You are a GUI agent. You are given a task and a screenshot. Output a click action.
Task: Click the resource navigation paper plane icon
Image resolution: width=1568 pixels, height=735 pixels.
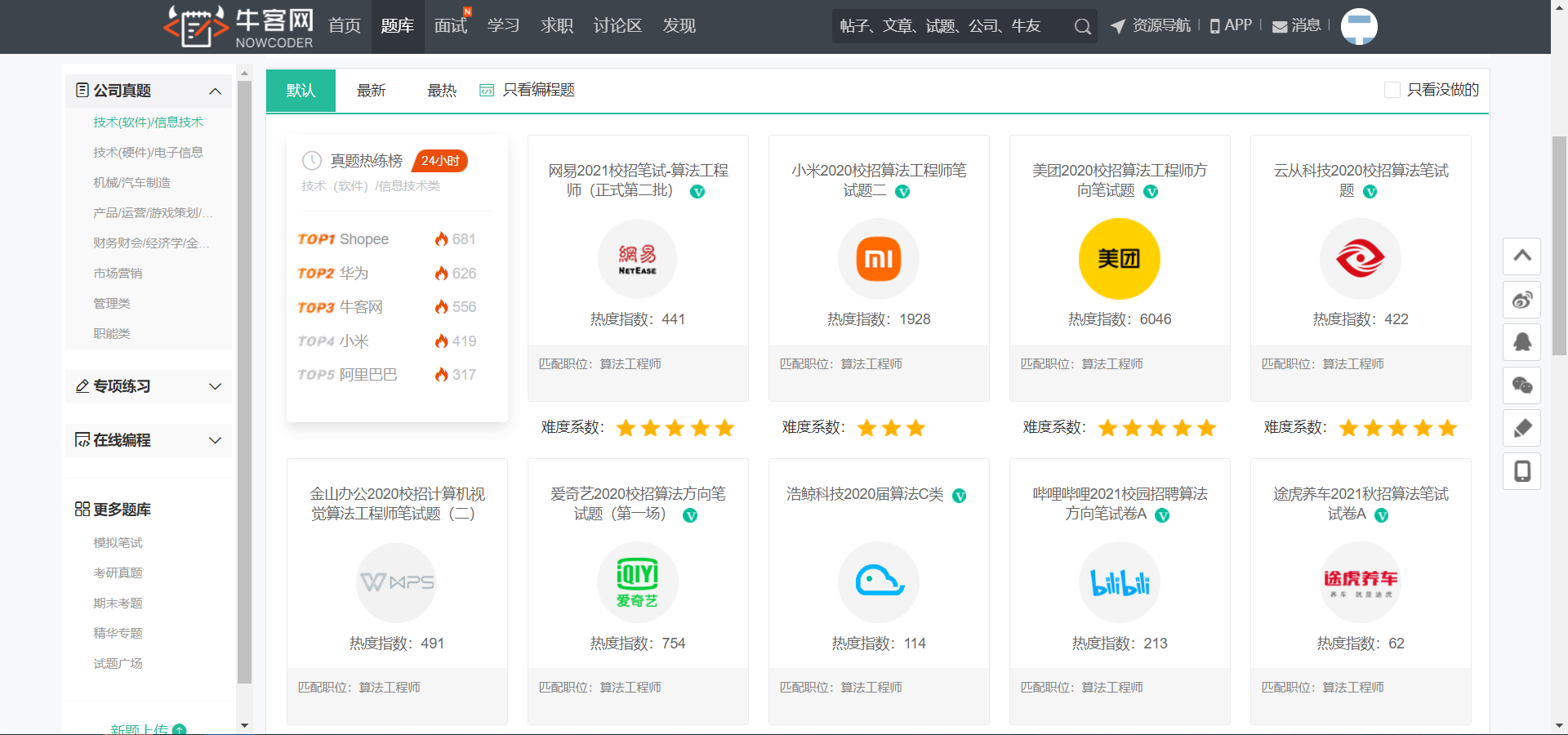1118,26
